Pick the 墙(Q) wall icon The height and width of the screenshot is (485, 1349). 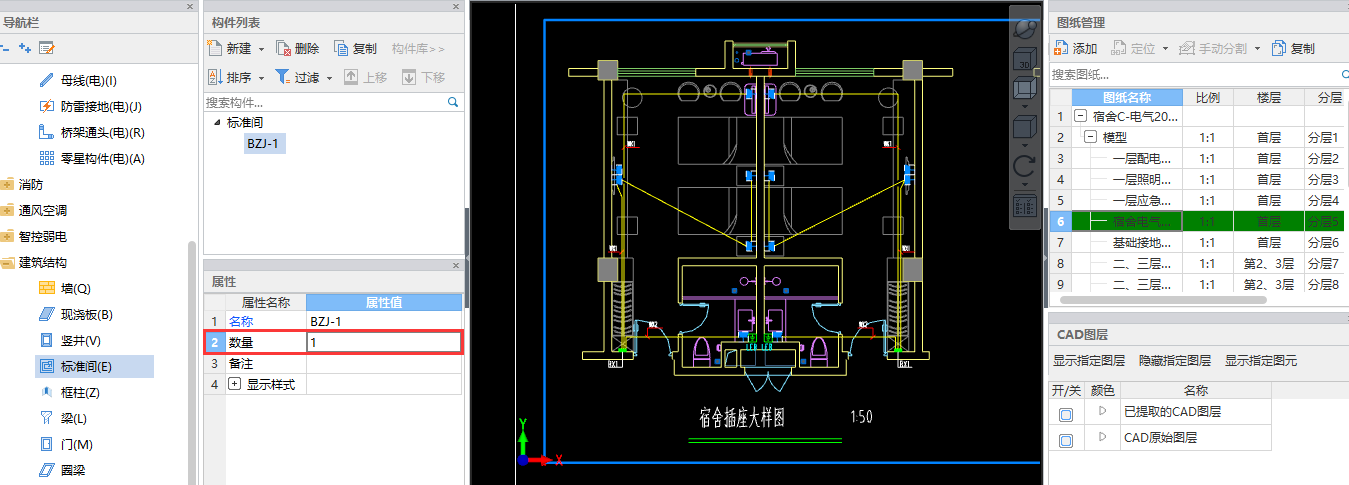click(x=46, y=288)
